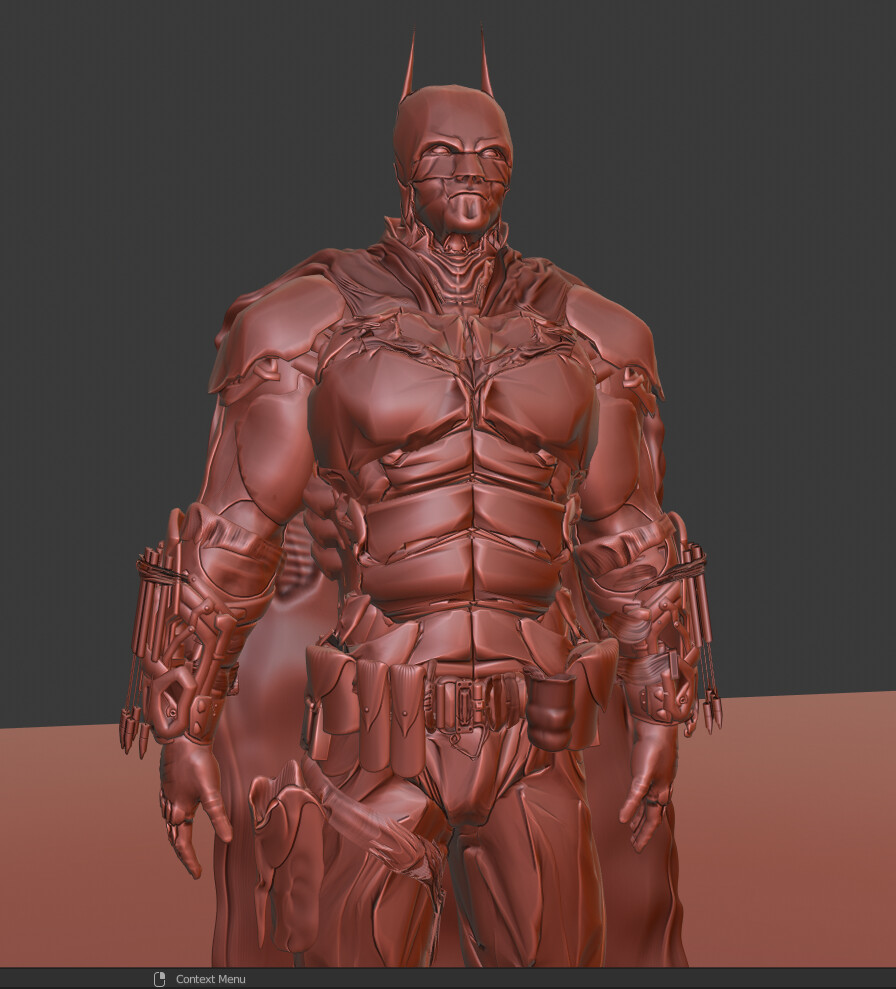Click the right-mouse-button icon in the status bar

click(x=159, y=978)
